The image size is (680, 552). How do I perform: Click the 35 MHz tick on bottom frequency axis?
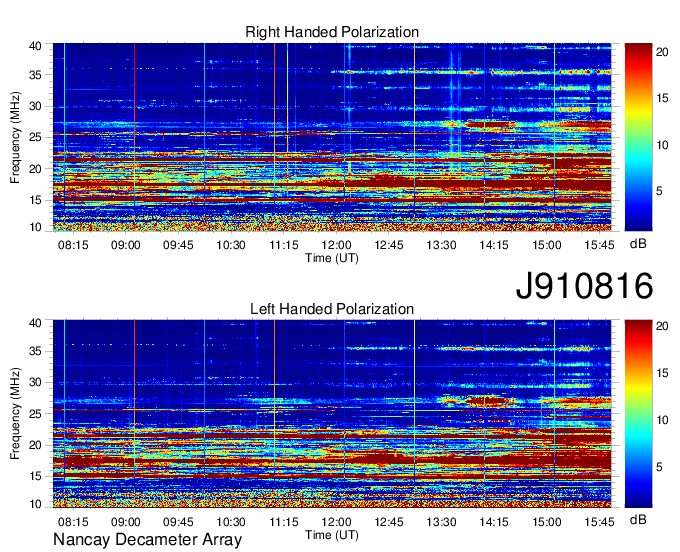pyautogui.click(x=35, y=351)
